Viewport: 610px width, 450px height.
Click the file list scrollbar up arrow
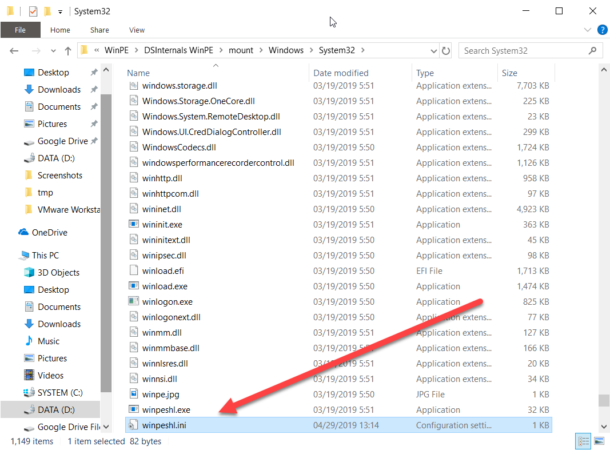(603, 70)
